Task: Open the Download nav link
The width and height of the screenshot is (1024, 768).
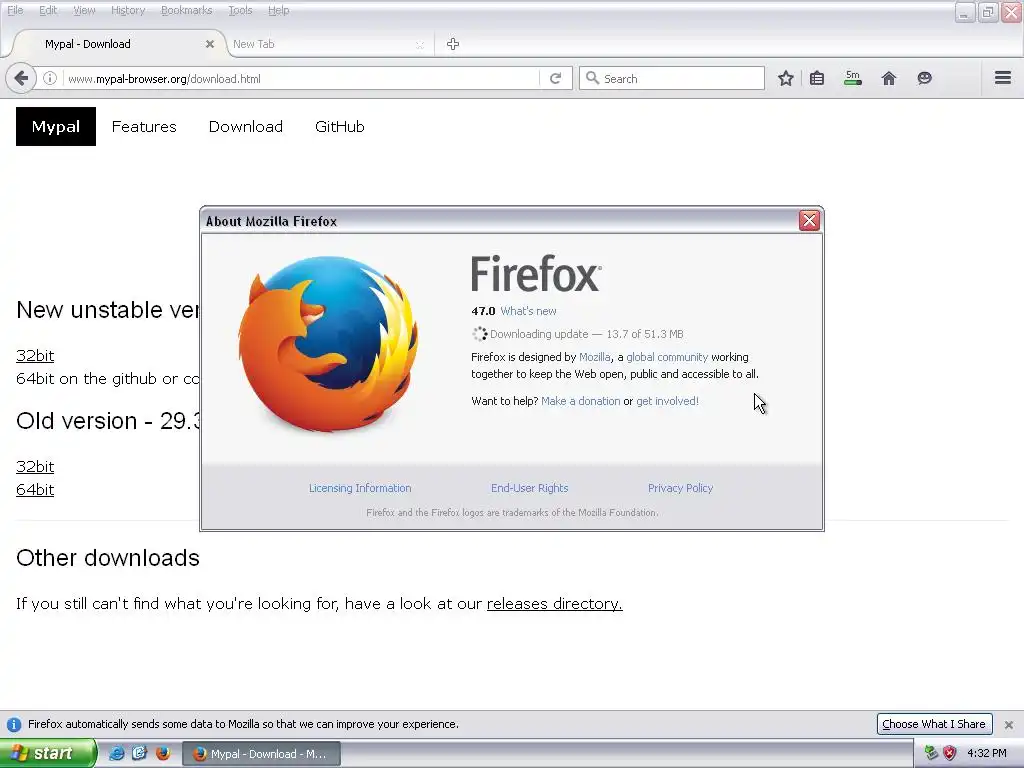Action: pyautogui.click(x=246, y=127)
